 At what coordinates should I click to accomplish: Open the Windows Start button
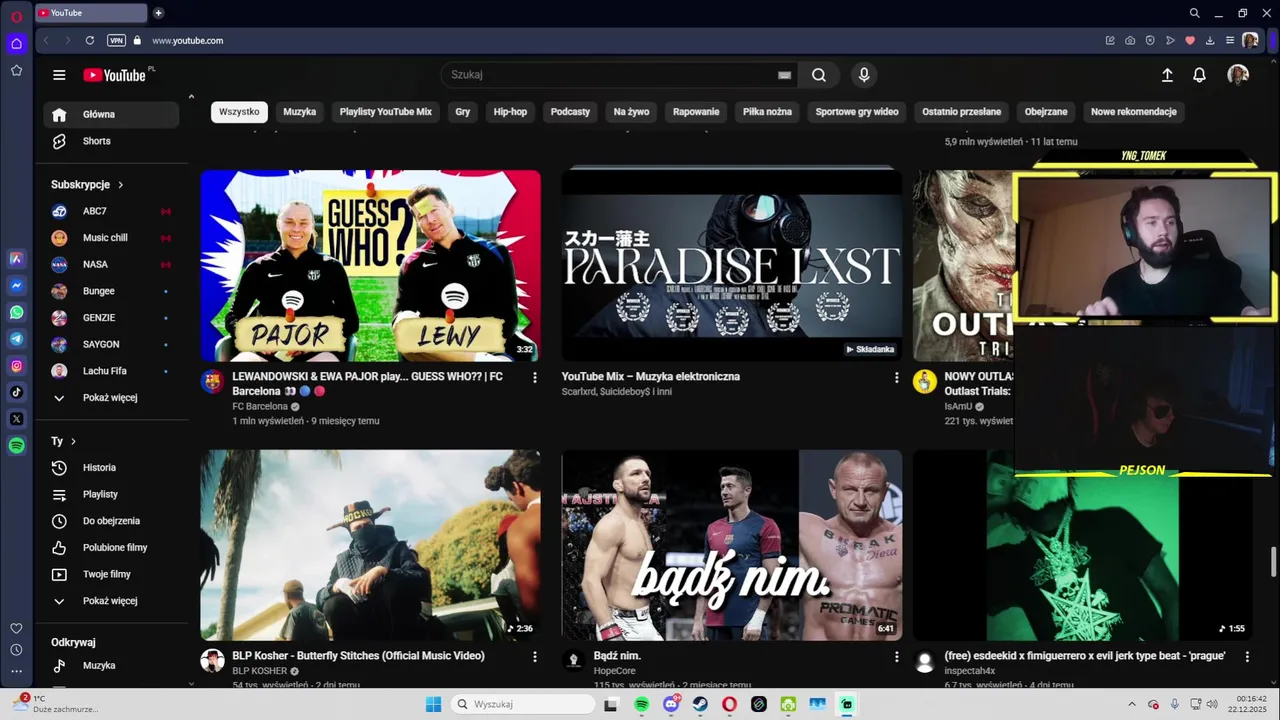click(x=433, y=704)
